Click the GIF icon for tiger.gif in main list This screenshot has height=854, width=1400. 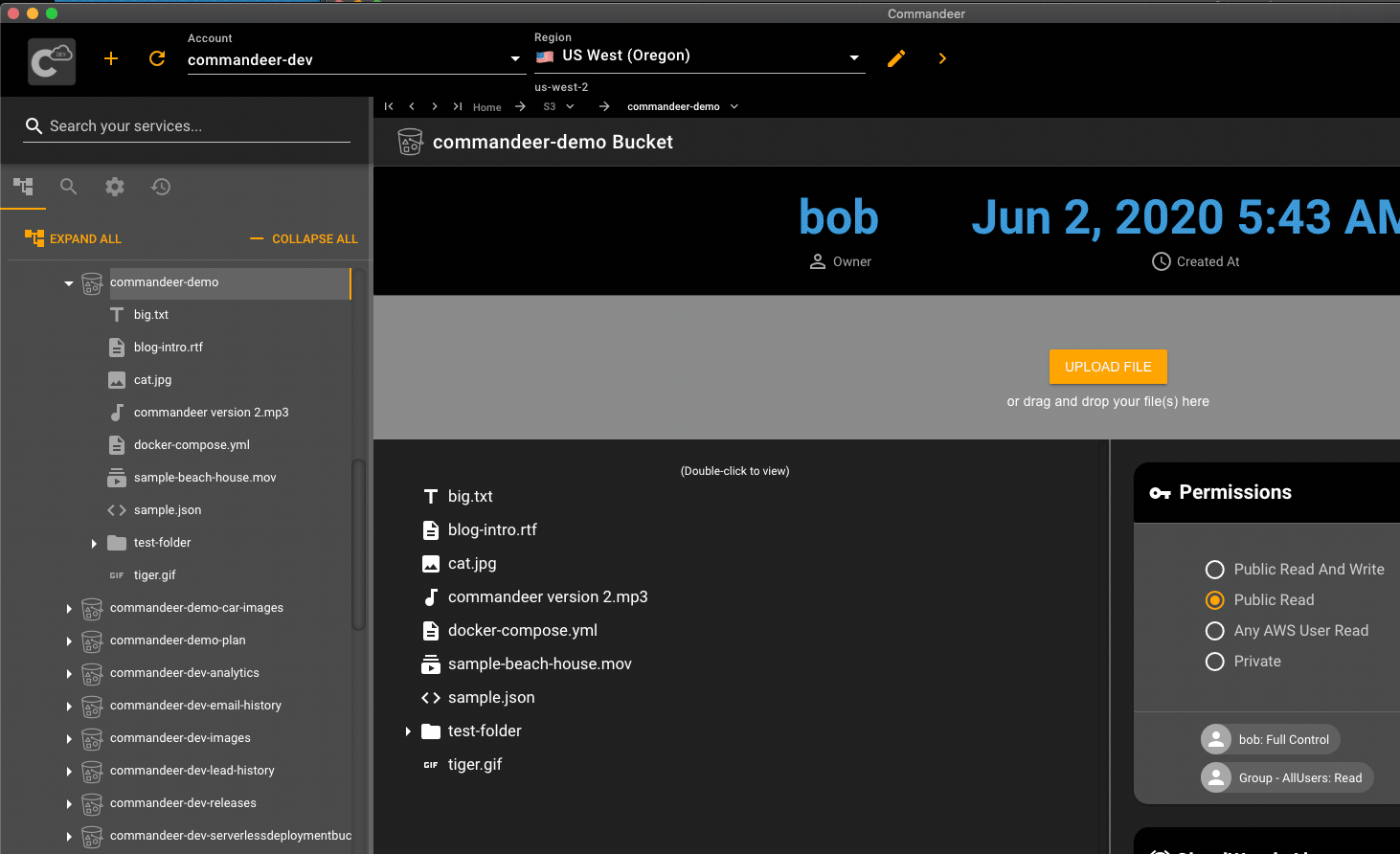click(431, 765)
